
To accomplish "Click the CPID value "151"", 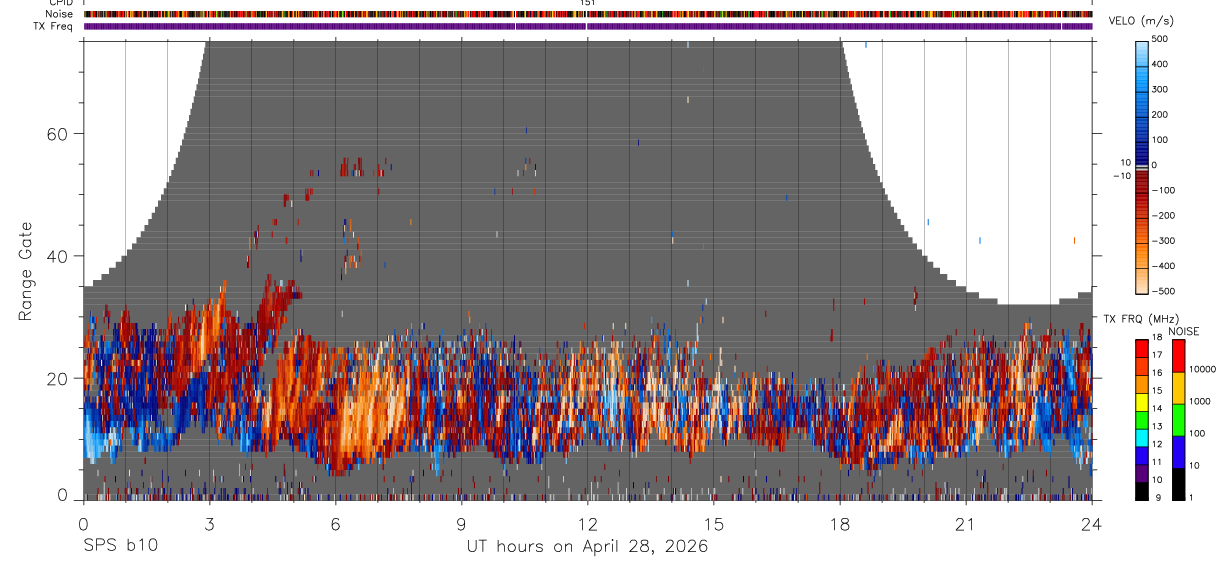I will (x=588, y=3).
